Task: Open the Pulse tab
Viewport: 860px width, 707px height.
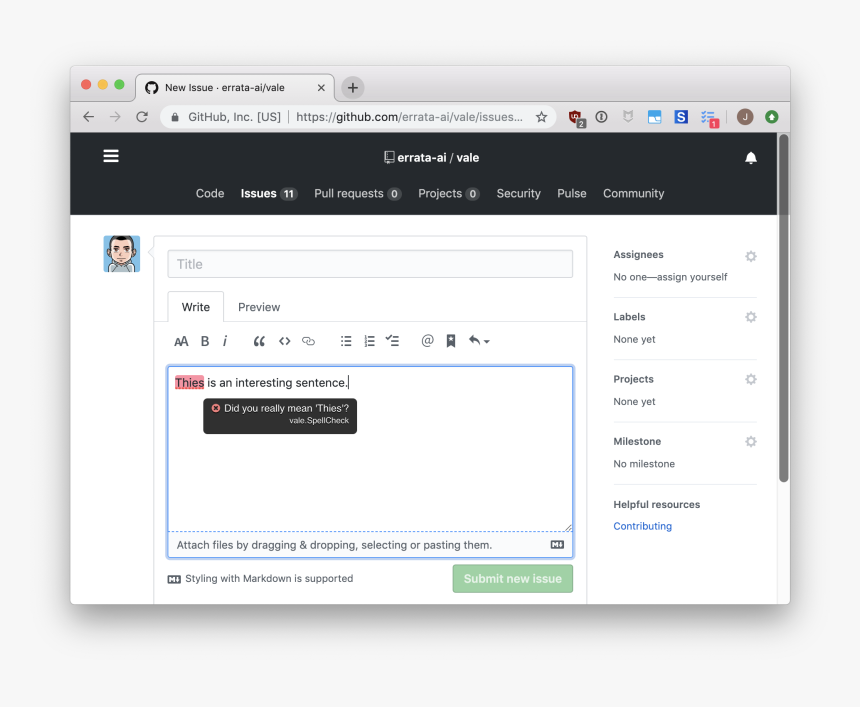Action: 572,194
